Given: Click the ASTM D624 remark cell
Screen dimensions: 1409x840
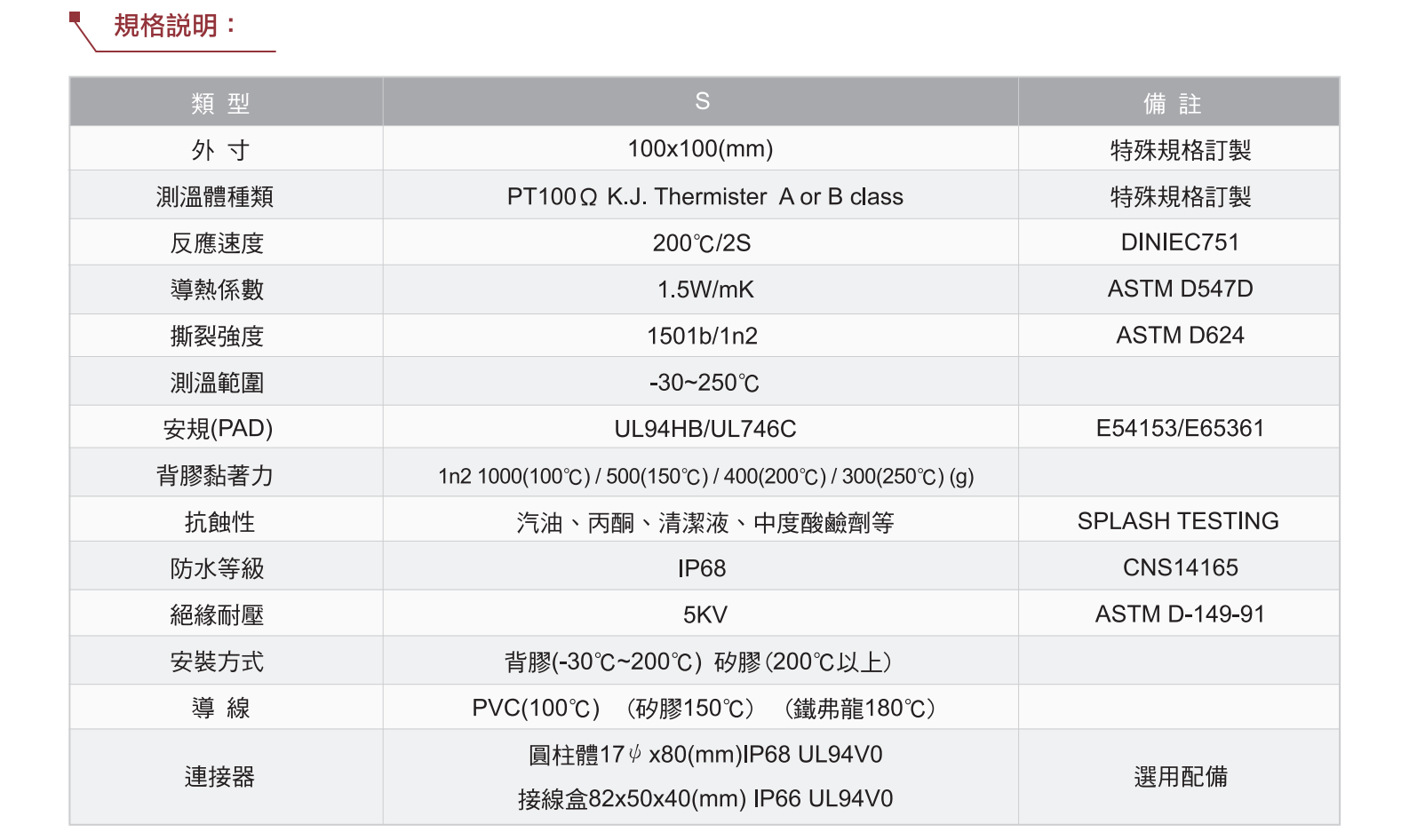Looking at the screenshot, I should coord(1180,336).
